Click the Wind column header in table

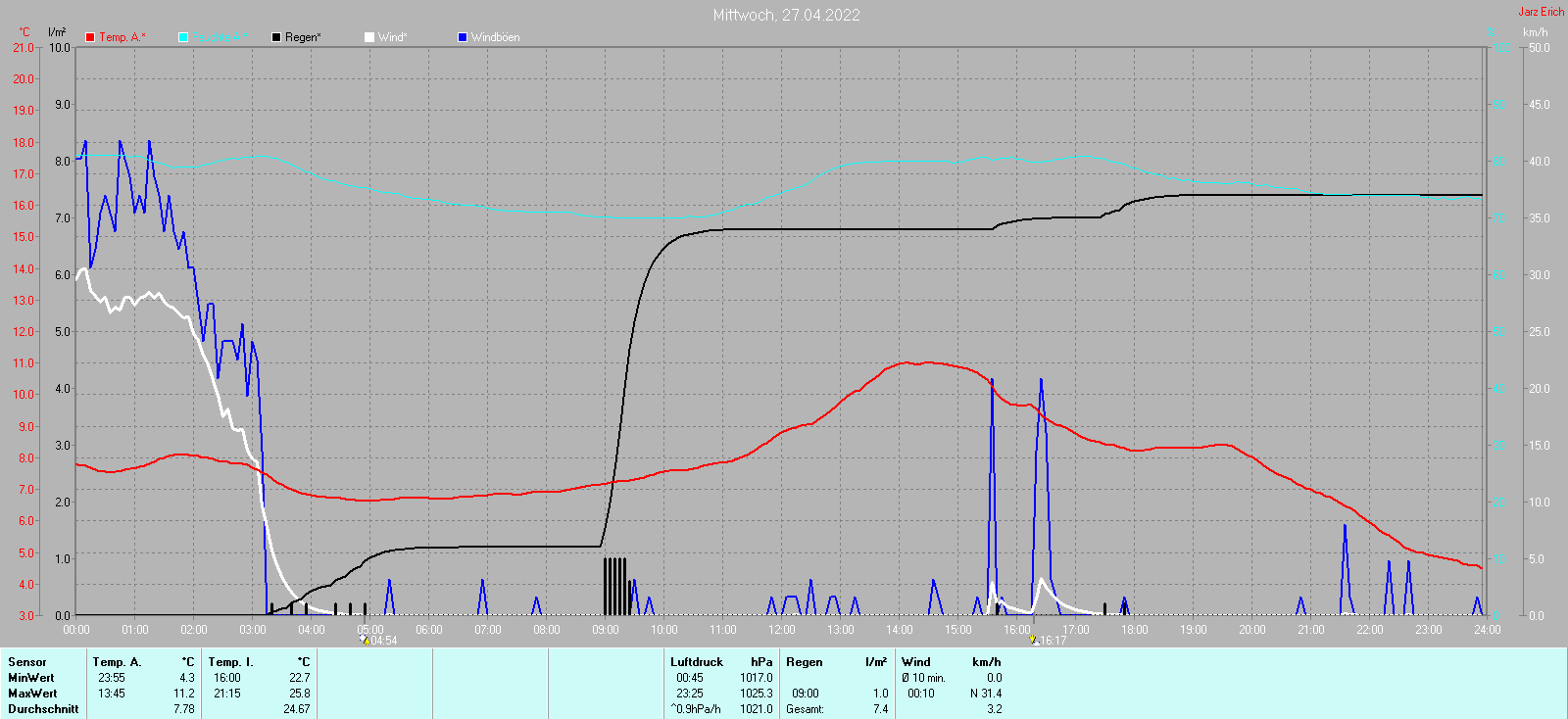(915, 662)
